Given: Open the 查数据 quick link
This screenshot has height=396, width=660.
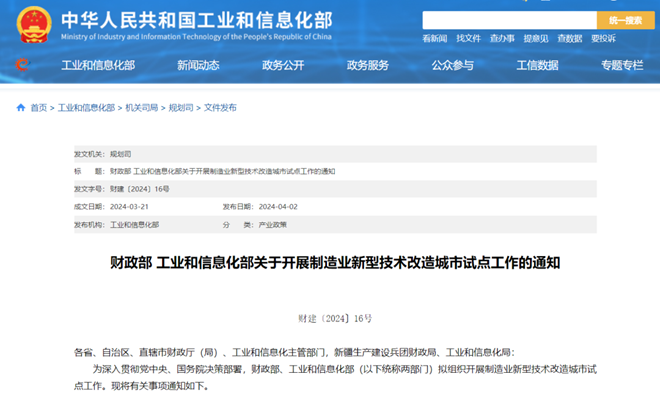Looking at the screenshot, I should coord(570,39).
